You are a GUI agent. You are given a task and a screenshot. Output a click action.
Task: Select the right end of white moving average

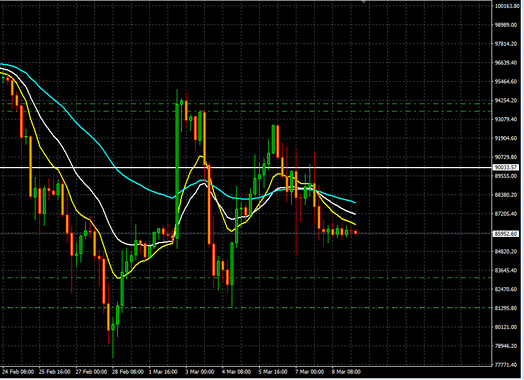tap(355, 214)
